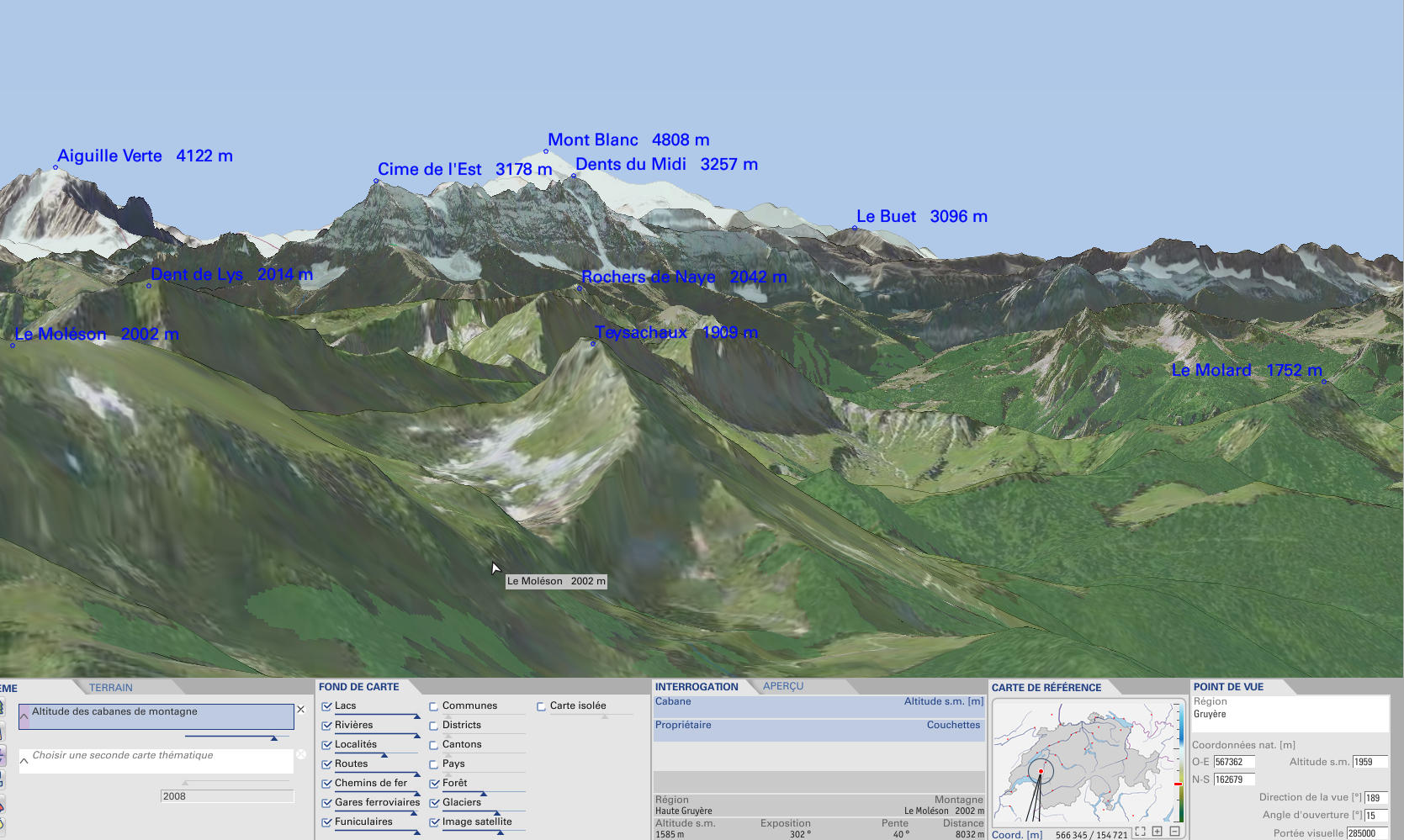Open 'Choisir une seconde carte thématique' dropdown
1404x840 pixels.
coord(24,760)
